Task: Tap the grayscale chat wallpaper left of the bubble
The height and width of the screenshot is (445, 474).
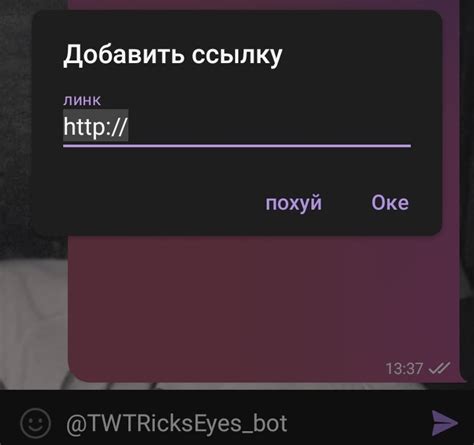Action: click(33, 317)
